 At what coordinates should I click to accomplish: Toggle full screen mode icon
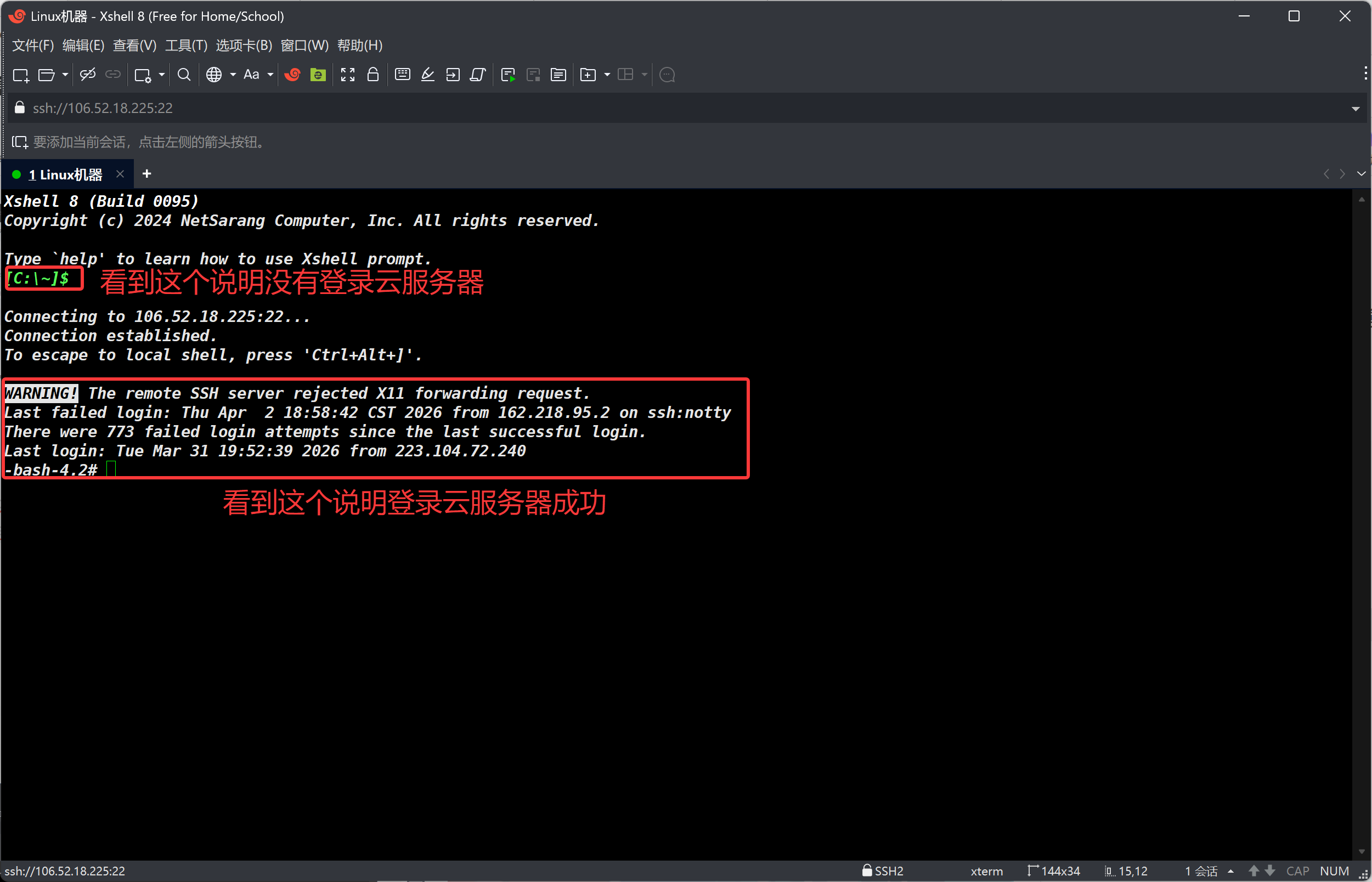[348, 75]
